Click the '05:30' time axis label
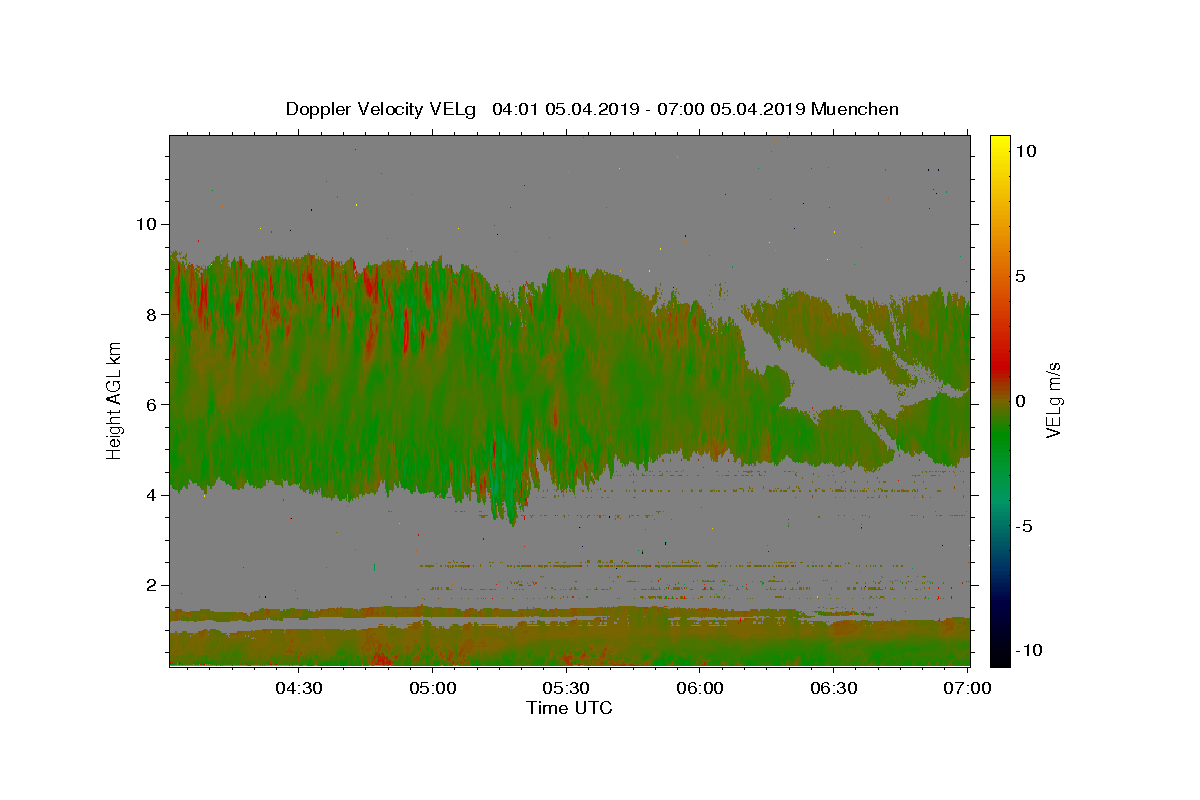Viewport: 1200px width, 800px height. [566, 688]
